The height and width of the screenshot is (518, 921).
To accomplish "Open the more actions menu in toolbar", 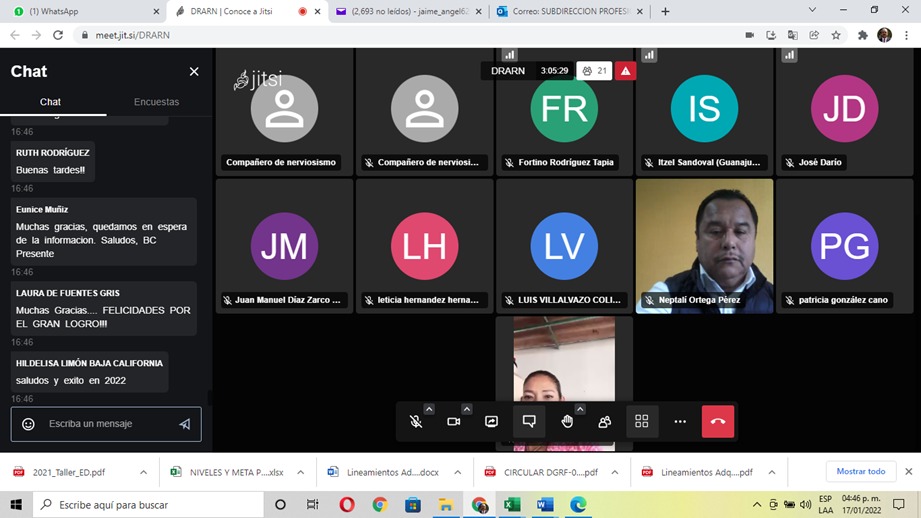I will click(x=680, y=421).
